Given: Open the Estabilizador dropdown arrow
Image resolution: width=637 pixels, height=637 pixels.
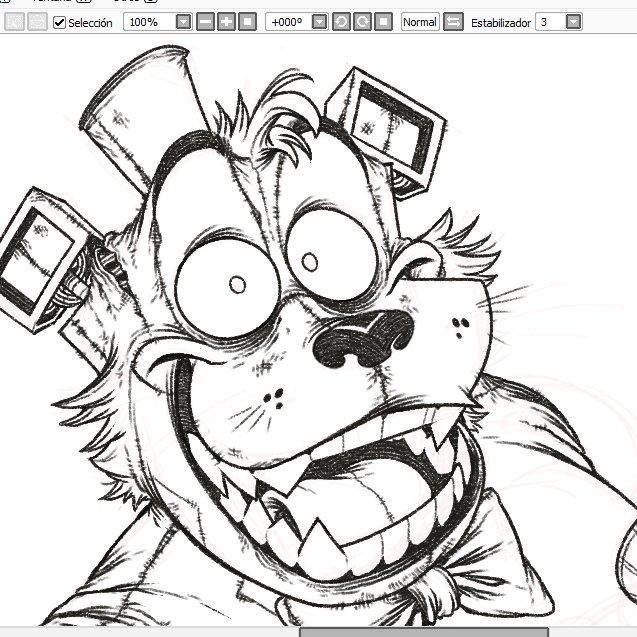Looking at the screenshot, I should 574,22.
